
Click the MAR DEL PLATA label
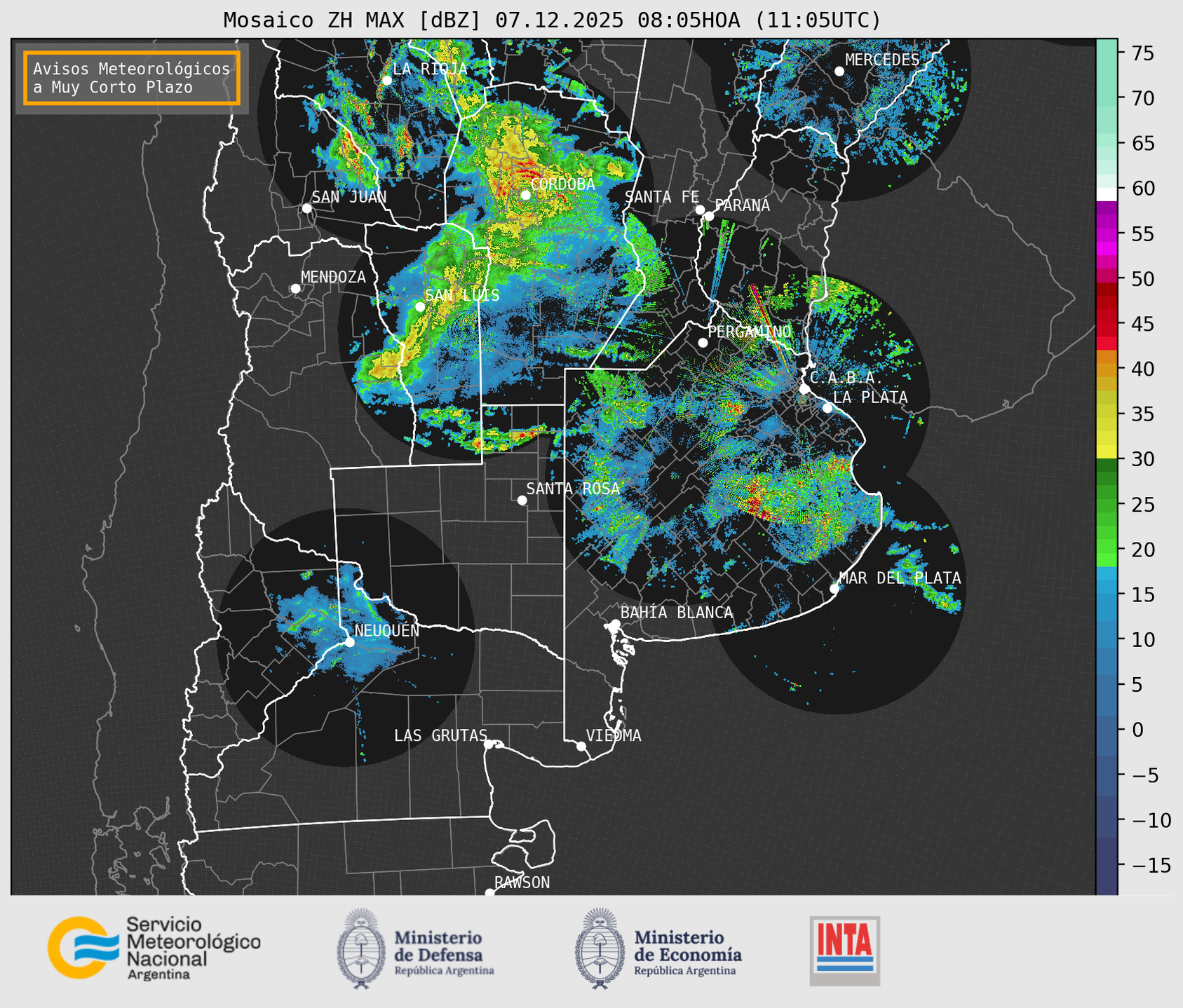pos(900,578)
